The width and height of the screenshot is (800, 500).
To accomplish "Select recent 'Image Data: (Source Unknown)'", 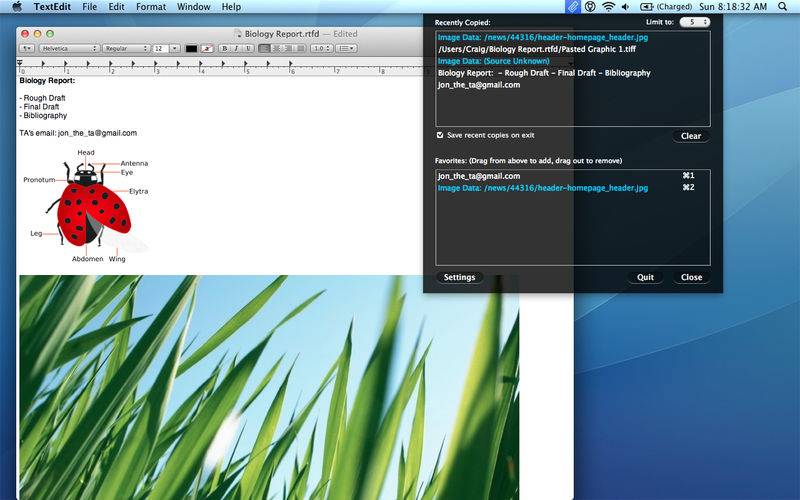I will [x=493, y=61].
